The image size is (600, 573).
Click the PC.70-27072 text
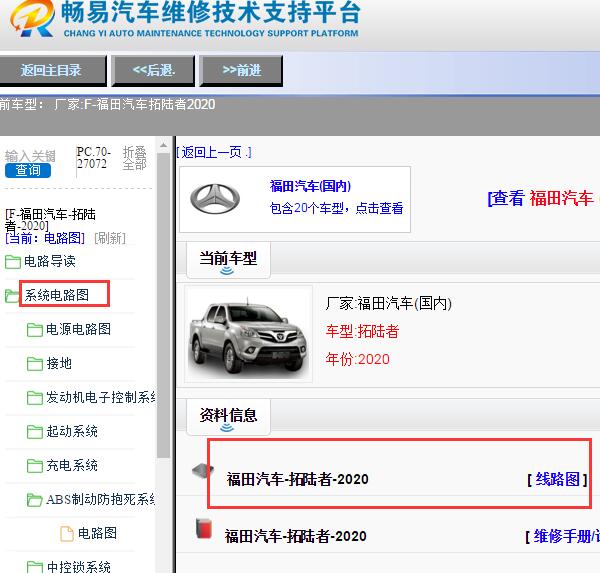click(93, 158)
